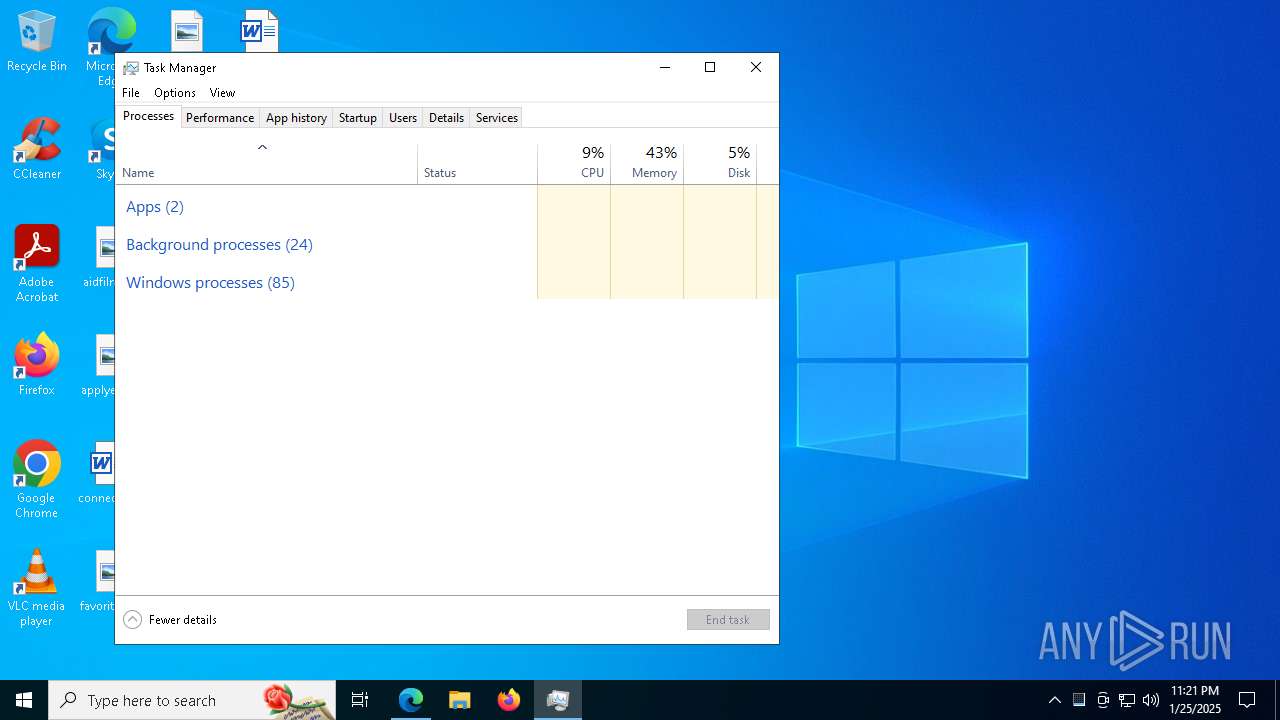1280x720 pixels.
Task: Click the Task Manager title bar icon
Action: point(131,68)
